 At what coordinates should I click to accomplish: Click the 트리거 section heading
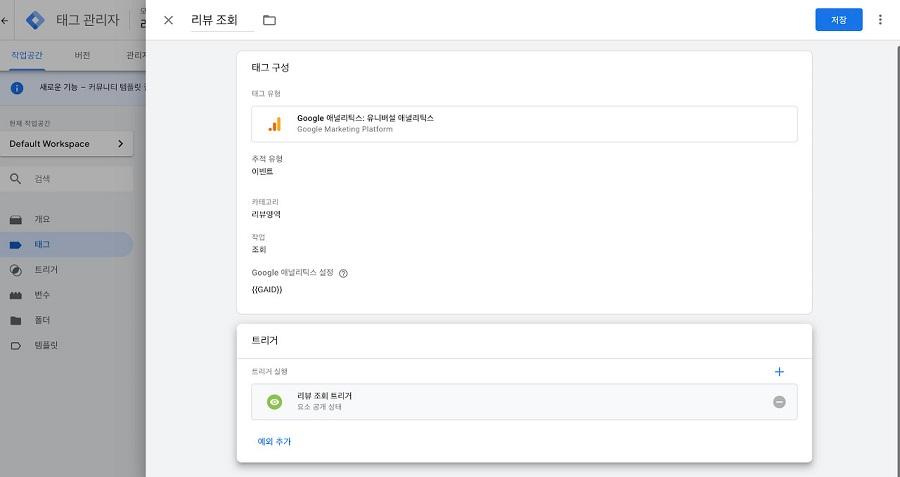pyautogui.click(x=265, y=340)
